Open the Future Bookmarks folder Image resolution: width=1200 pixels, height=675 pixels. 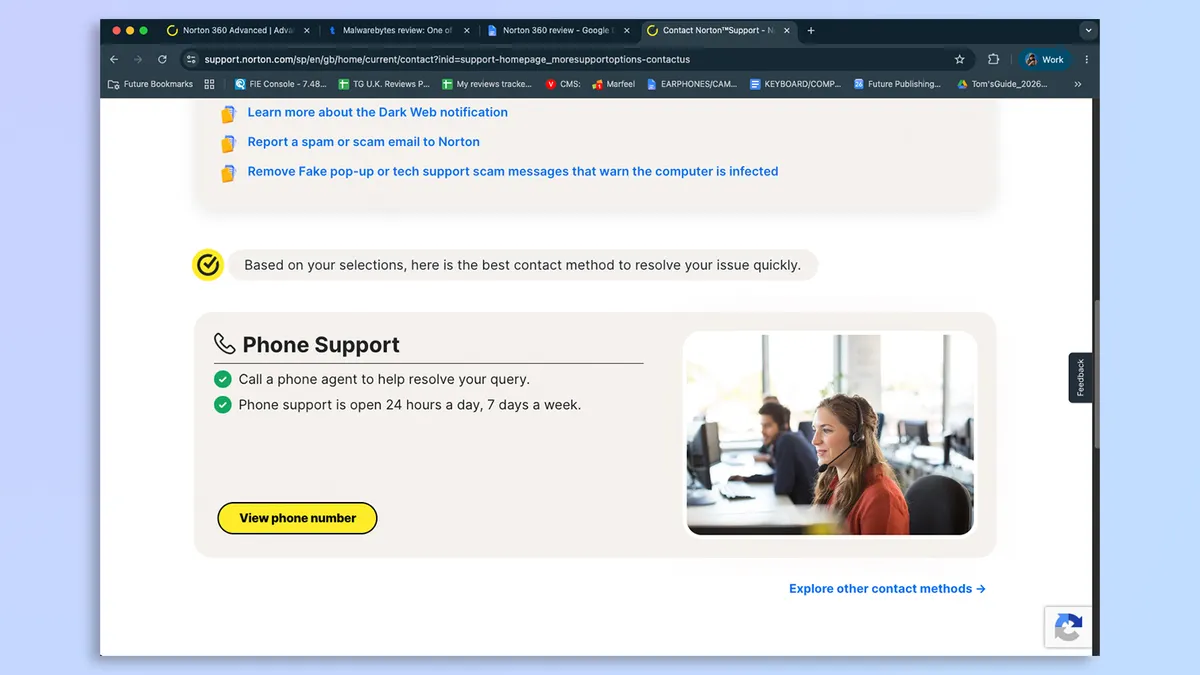[151, 84]
